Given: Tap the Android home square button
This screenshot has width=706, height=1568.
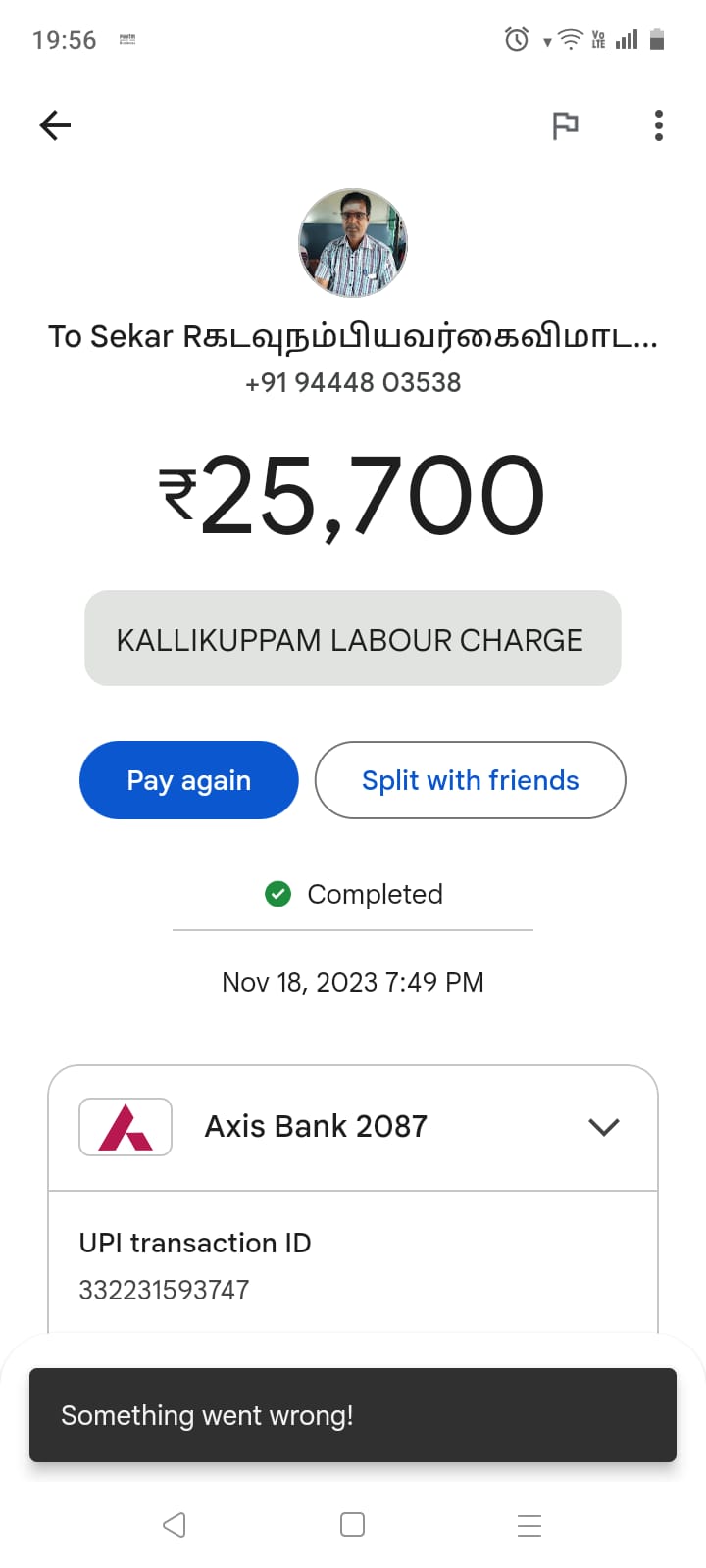Looking at the screenshot, I should coord(353,1525).
